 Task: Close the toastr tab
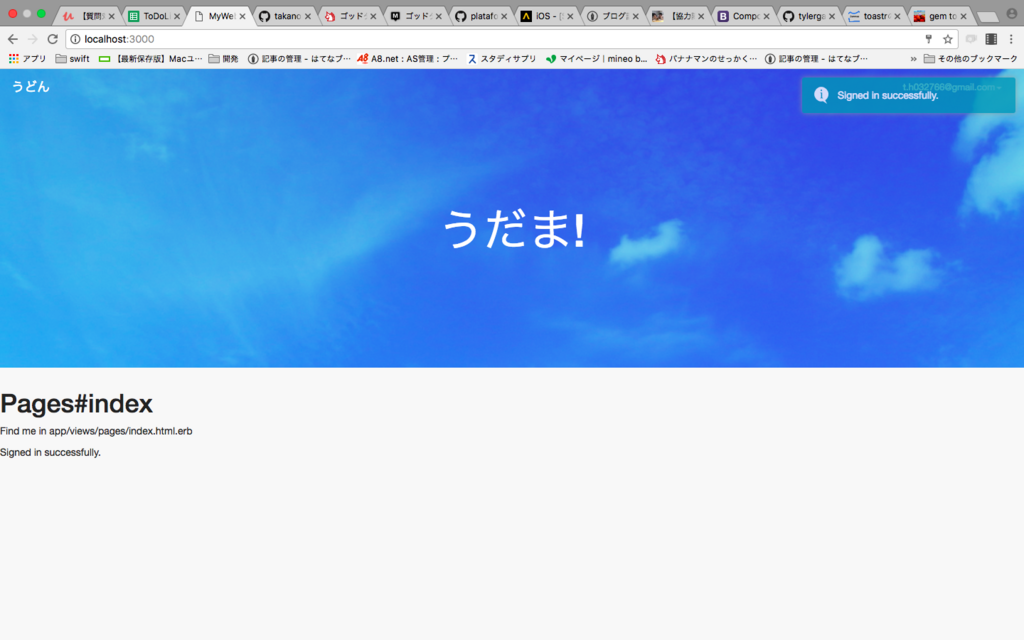(897, 16)
